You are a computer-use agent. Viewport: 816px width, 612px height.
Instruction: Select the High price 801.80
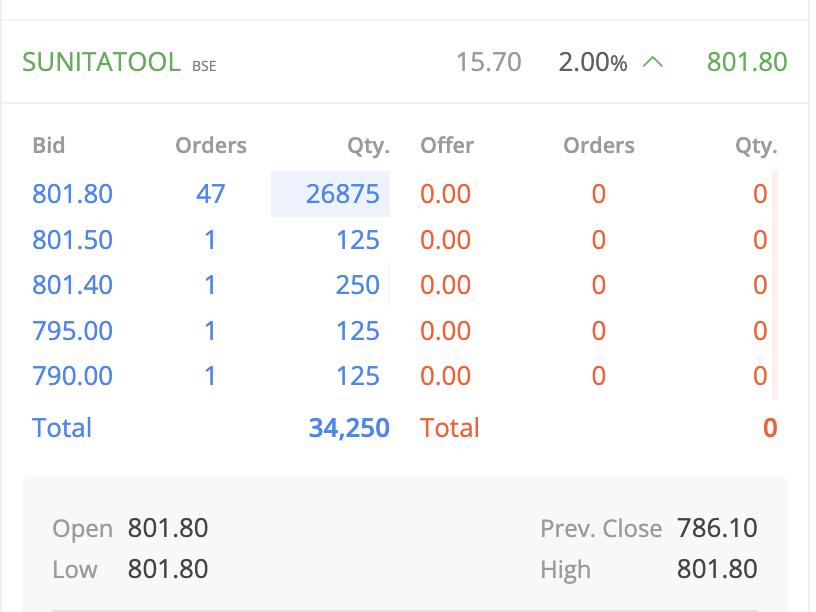(717, 569)
